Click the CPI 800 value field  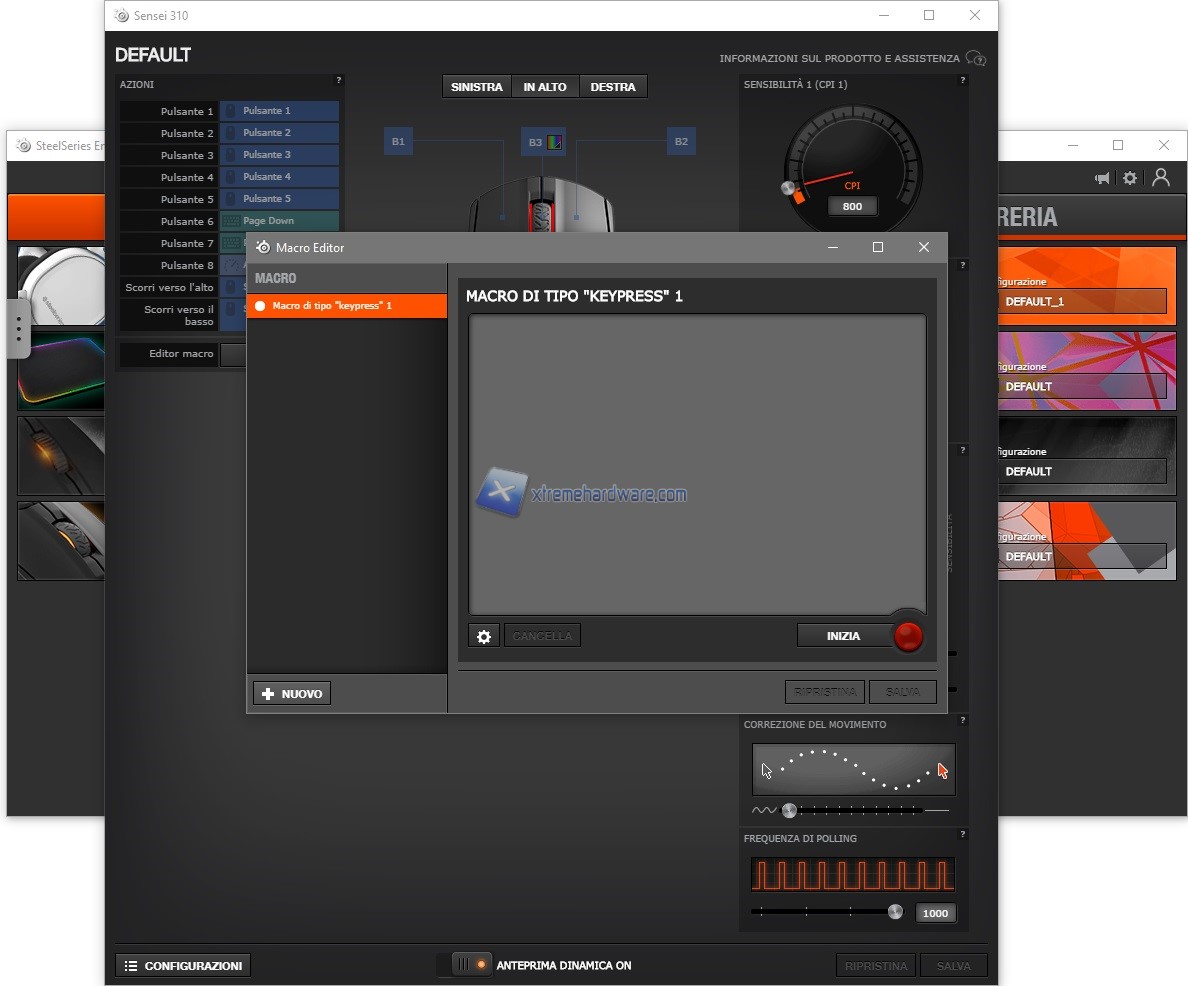(x=852, y=207)
